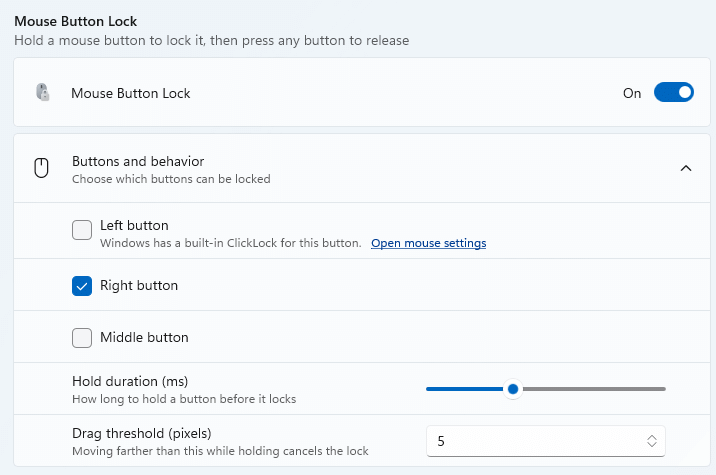Click 'How long to hold a button' description
This screenshot has height=475, width=716.
184,399
